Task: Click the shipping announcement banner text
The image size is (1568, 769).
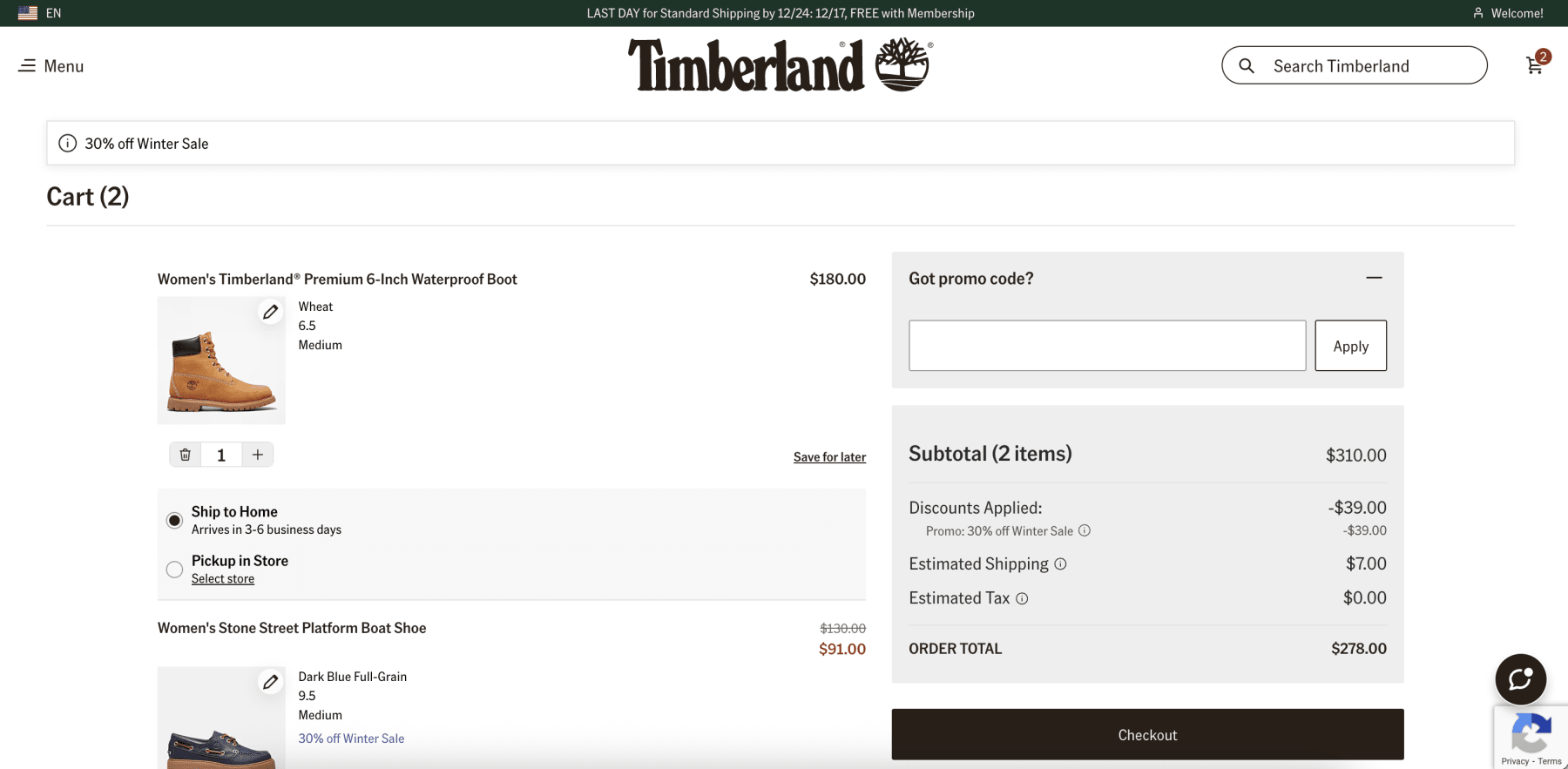Action: [781, 13]
